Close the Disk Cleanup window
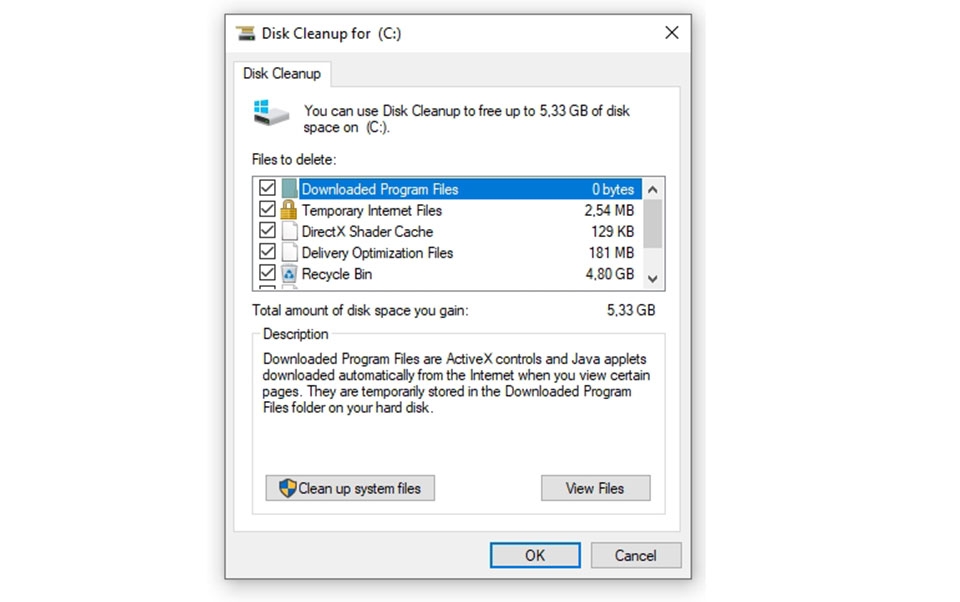Image resolution: width=960 pixels, height=602 pixels. tap(672, 33)
